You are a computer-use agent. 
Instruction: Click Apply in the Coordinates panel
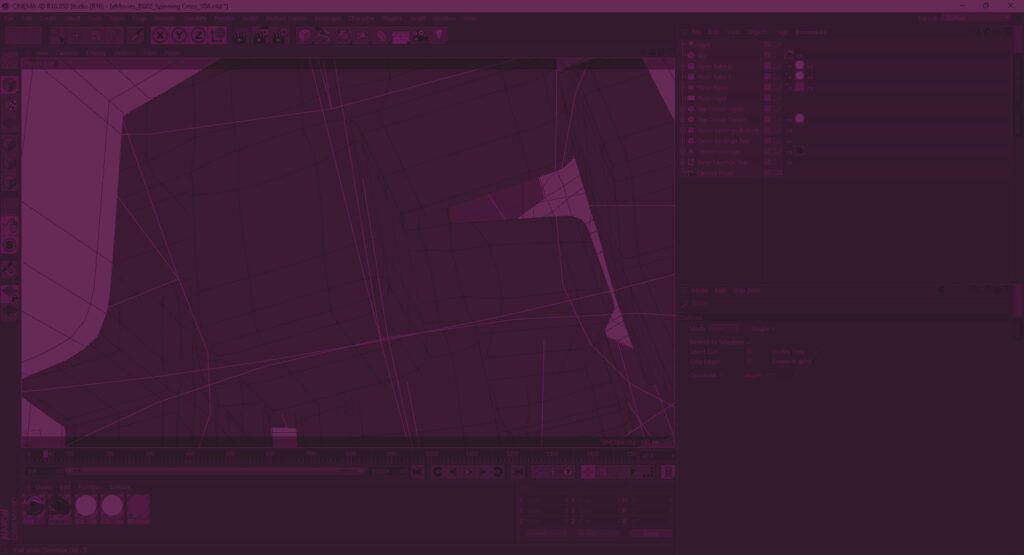coord(650,533)
